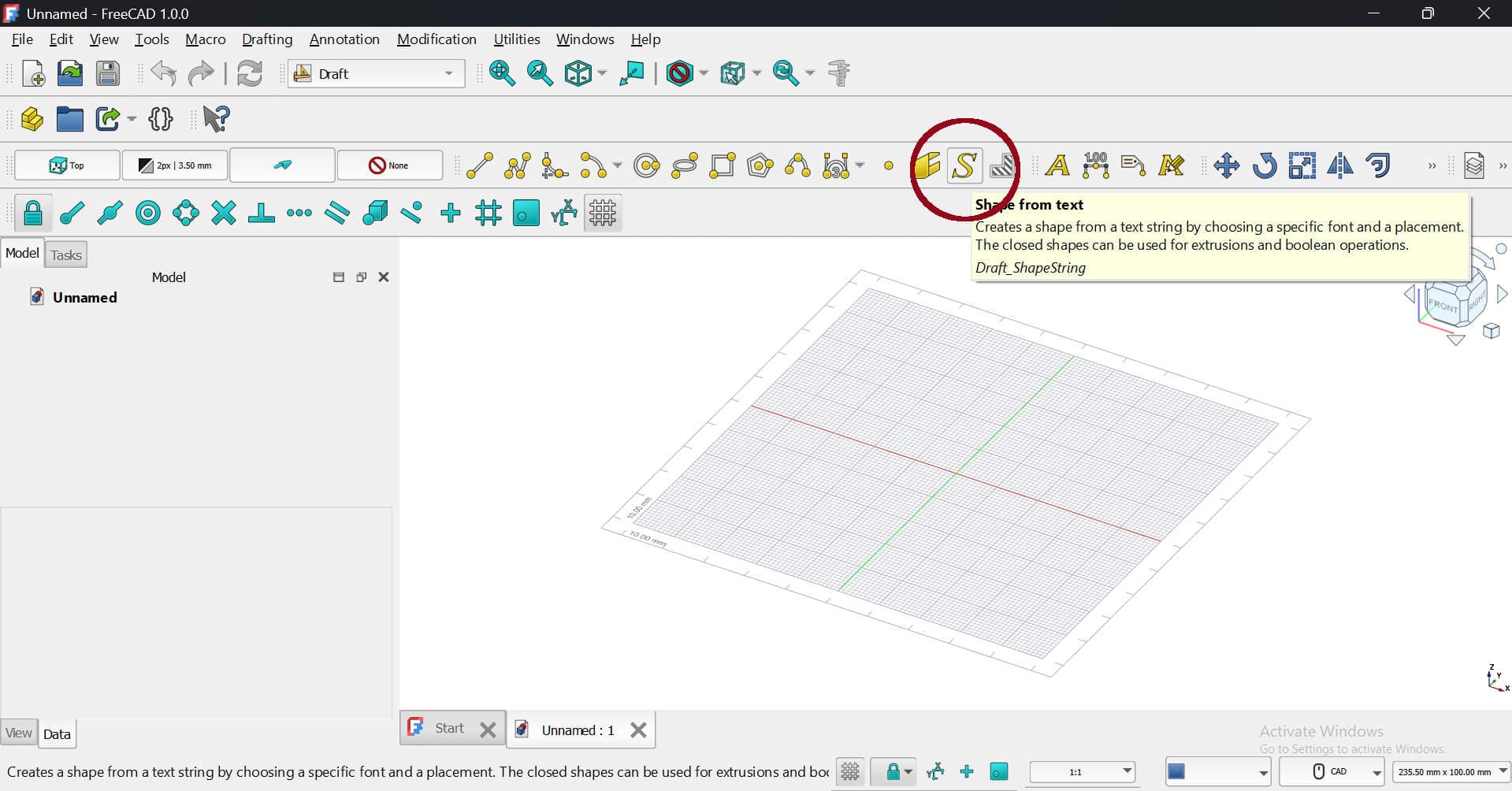
Task: Expand the draw style dropdown arrow
Action: click(x=704, y=73)
